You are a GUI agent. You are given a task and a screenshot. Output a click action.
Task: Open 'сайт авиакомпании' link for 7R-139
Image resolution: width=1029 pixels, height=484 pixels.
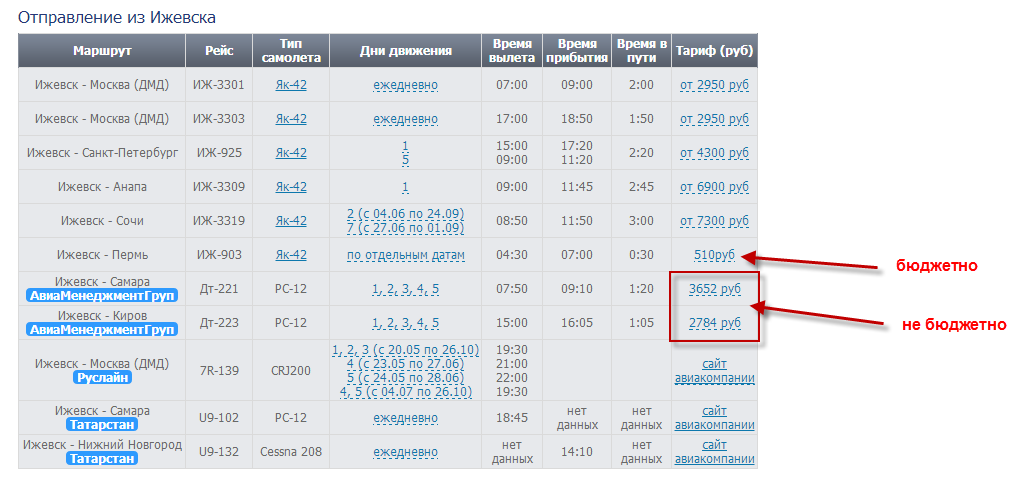[715, 371]
